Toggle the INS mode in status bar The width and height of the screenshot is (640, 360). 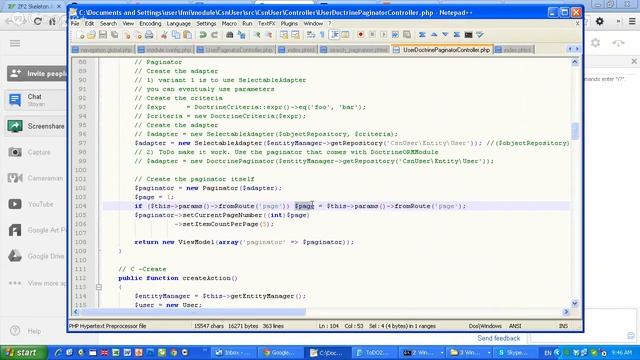(563, 326)
